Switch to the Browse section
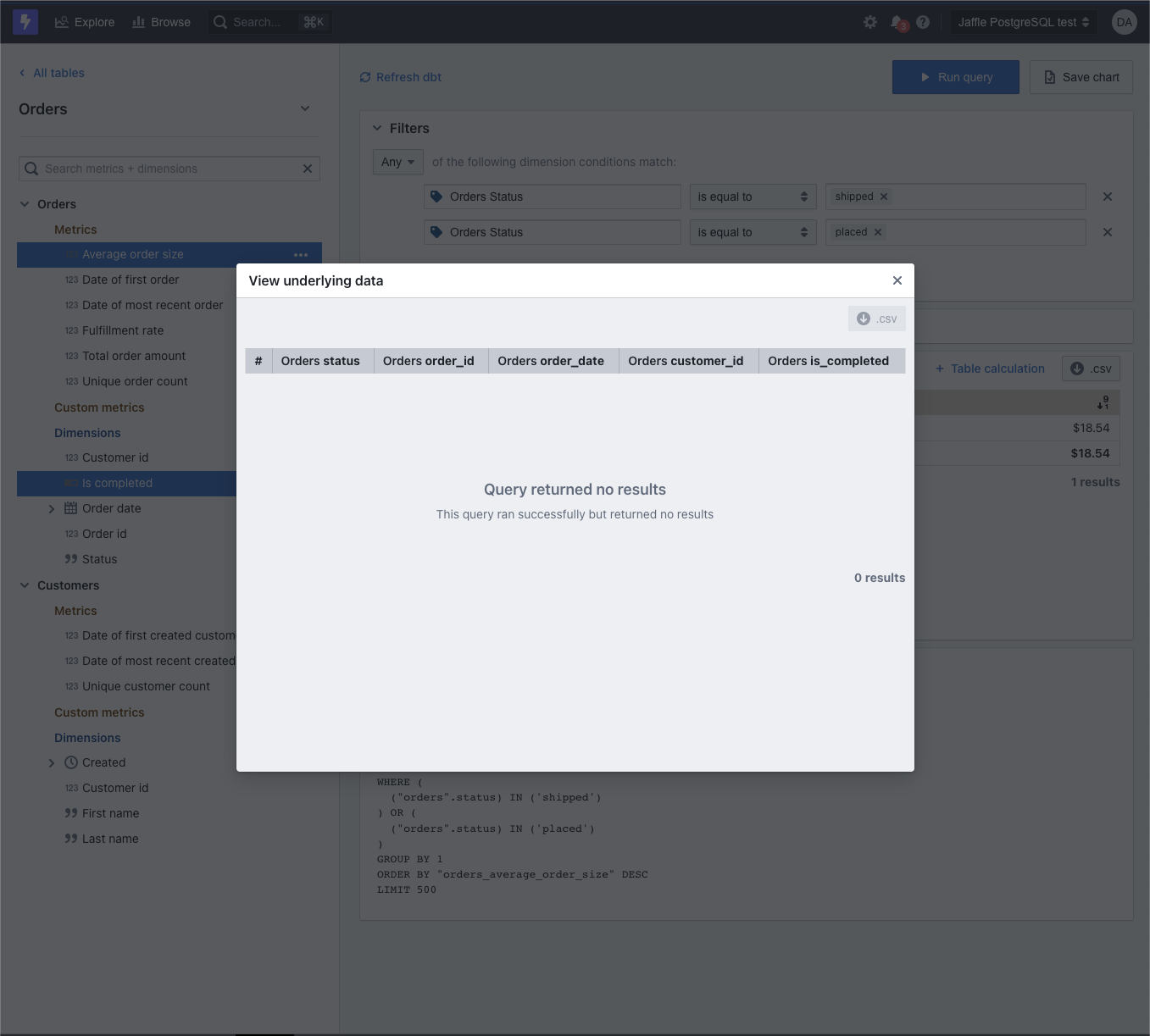Image resolution: width=1150 pixels, height=1036 pixels. 160,22
